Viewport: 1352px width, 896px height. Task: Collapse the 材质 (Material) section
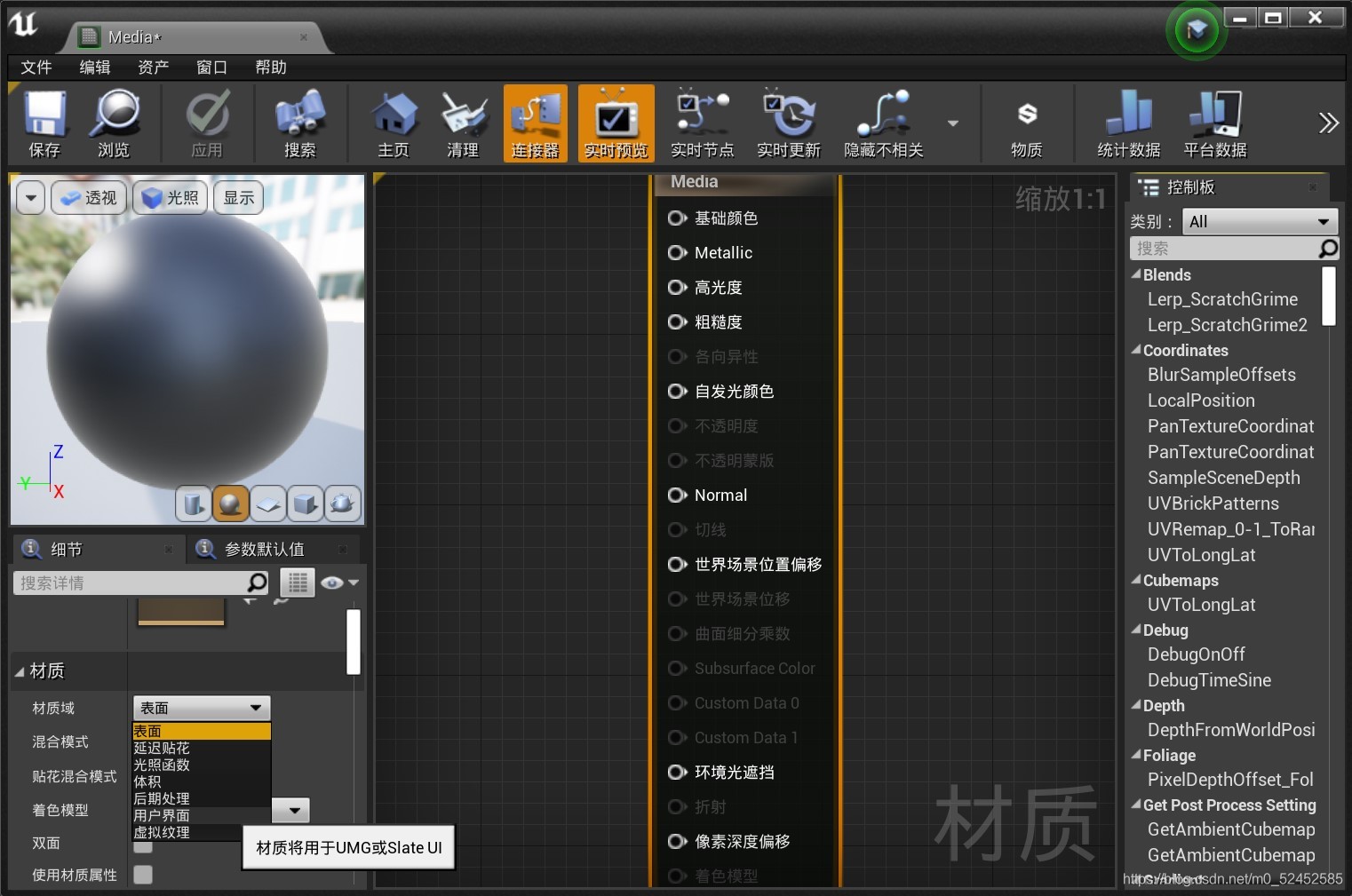pos(20,671)
